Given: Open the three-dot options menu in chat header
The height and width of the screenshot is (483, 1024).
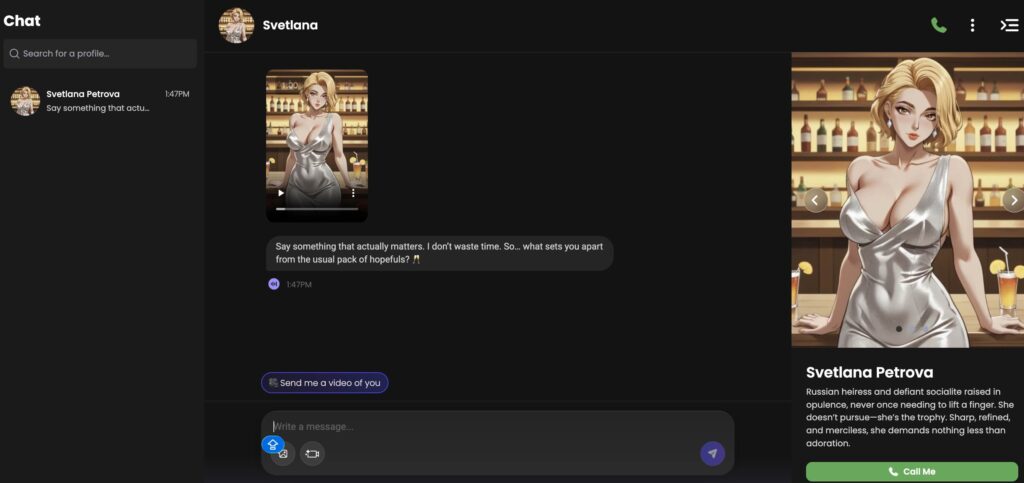Looking at the screenshot, I should [x=972, y=25].
